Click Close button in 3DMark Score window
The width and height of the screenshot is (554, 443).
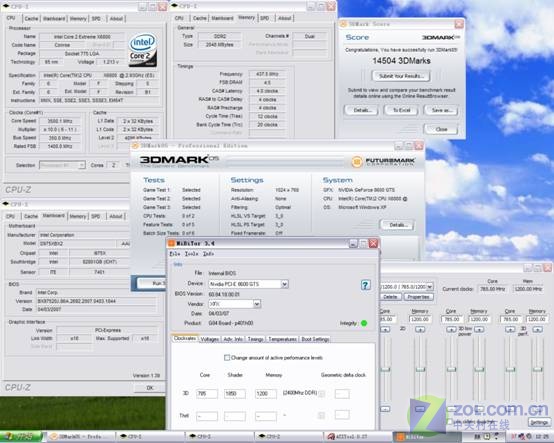pyautogui.click(x=441, y=129)
